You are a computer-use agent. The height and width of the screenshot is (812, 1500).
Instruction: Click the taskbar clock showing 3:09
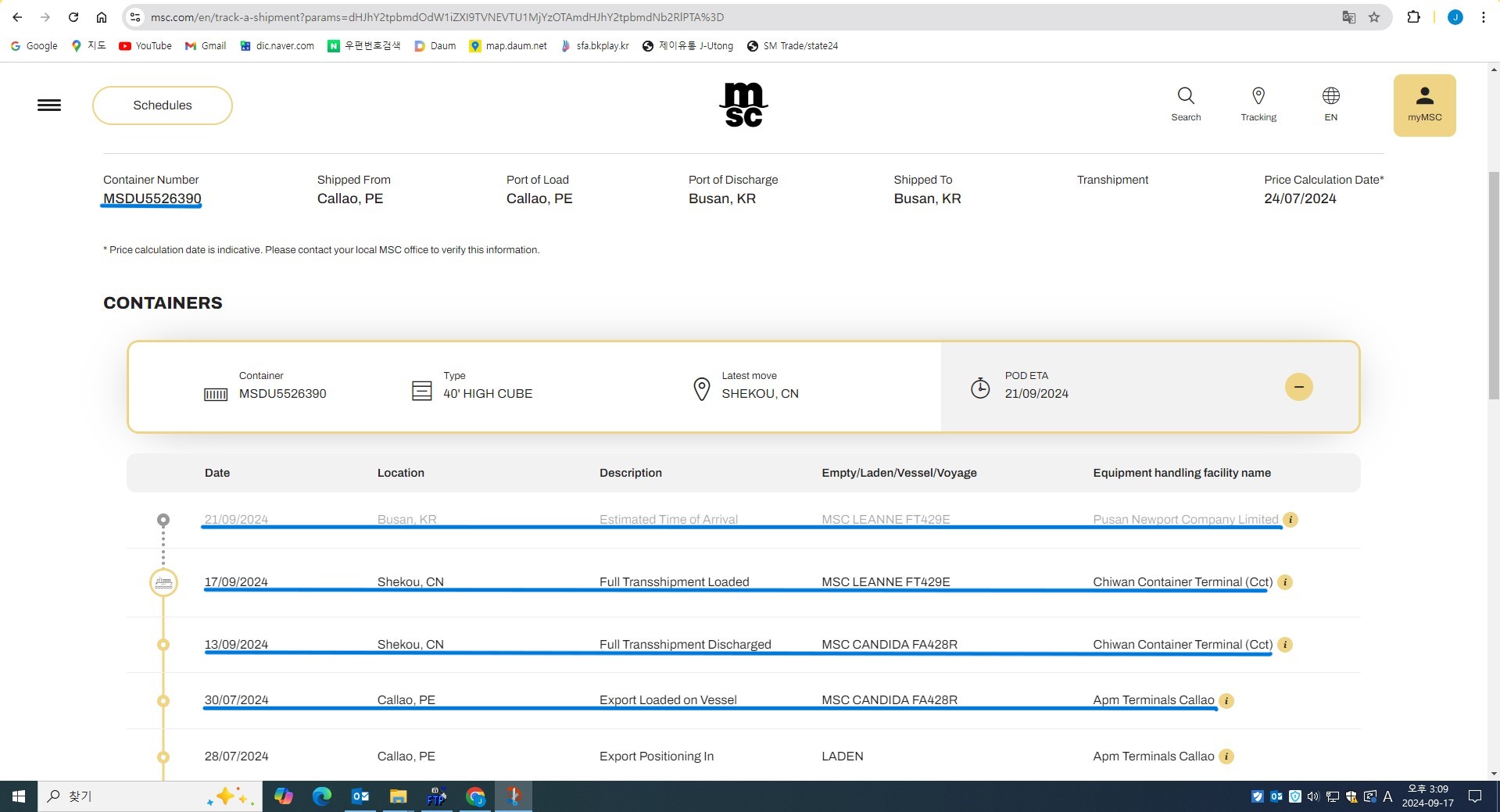point(1428,796)
